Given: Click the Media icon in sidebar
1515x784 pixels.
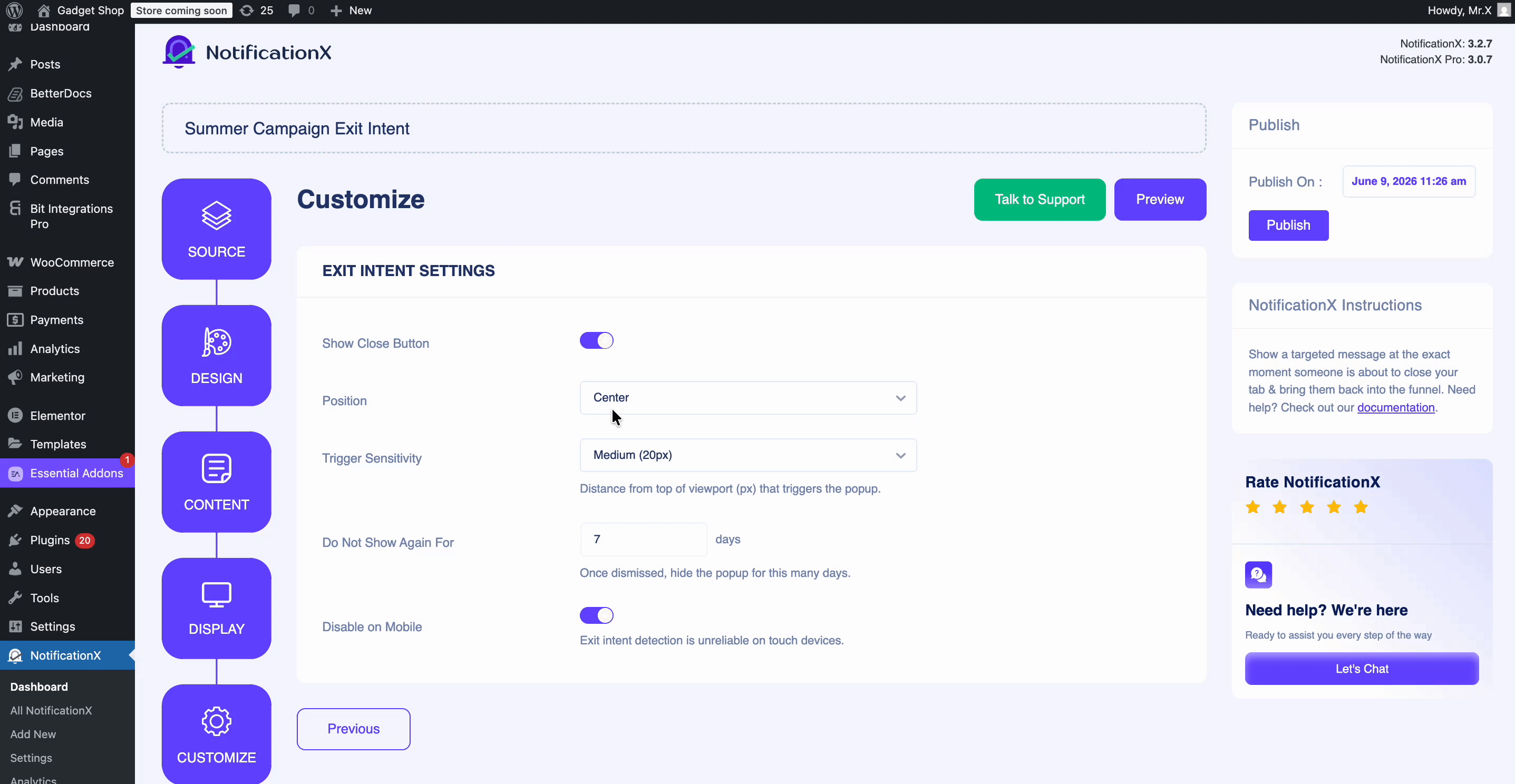Looking at the screenshot, I should 15,122.
